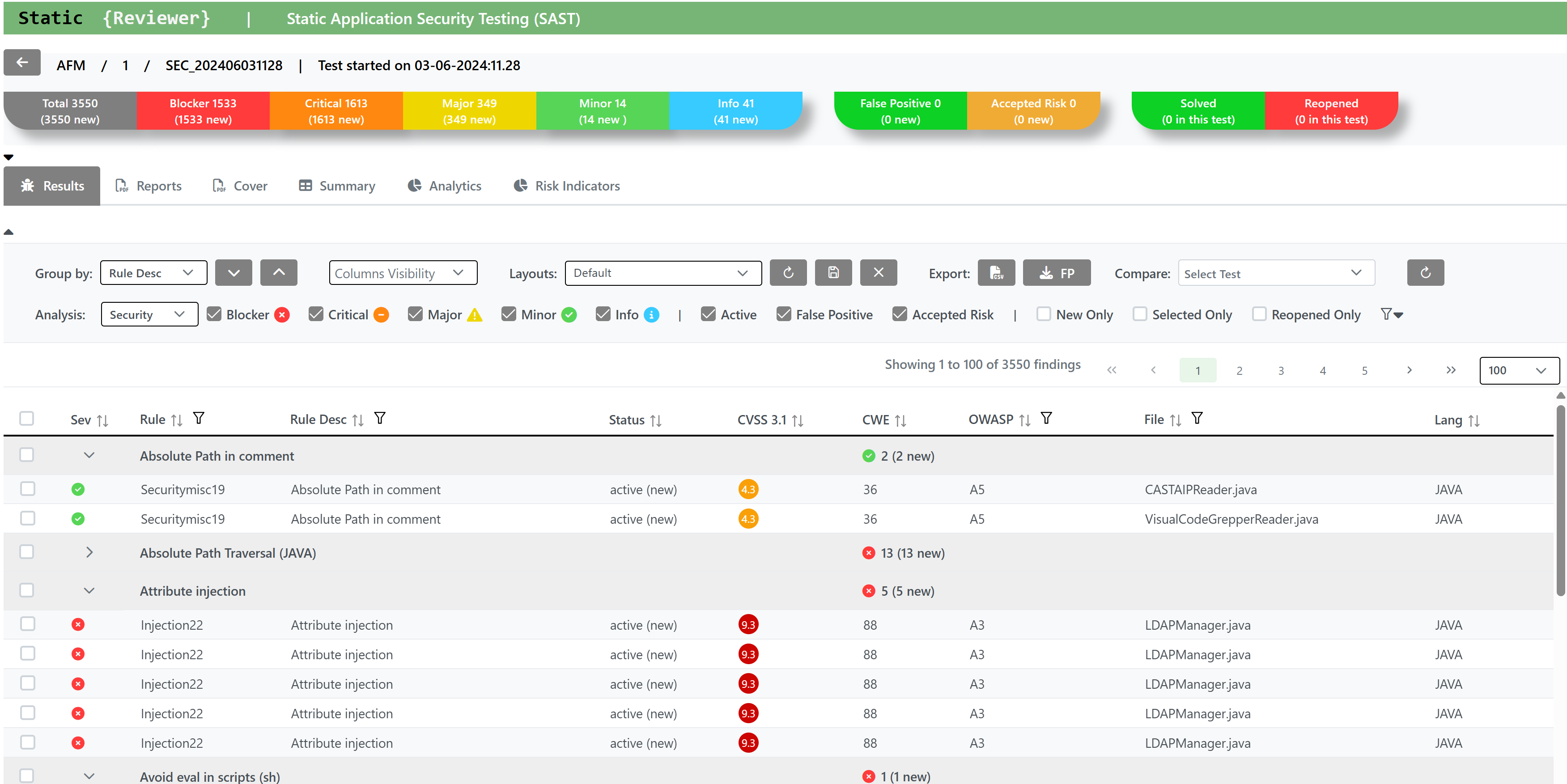
Task: Click the delete layout X icon
Action: [878, 273]
